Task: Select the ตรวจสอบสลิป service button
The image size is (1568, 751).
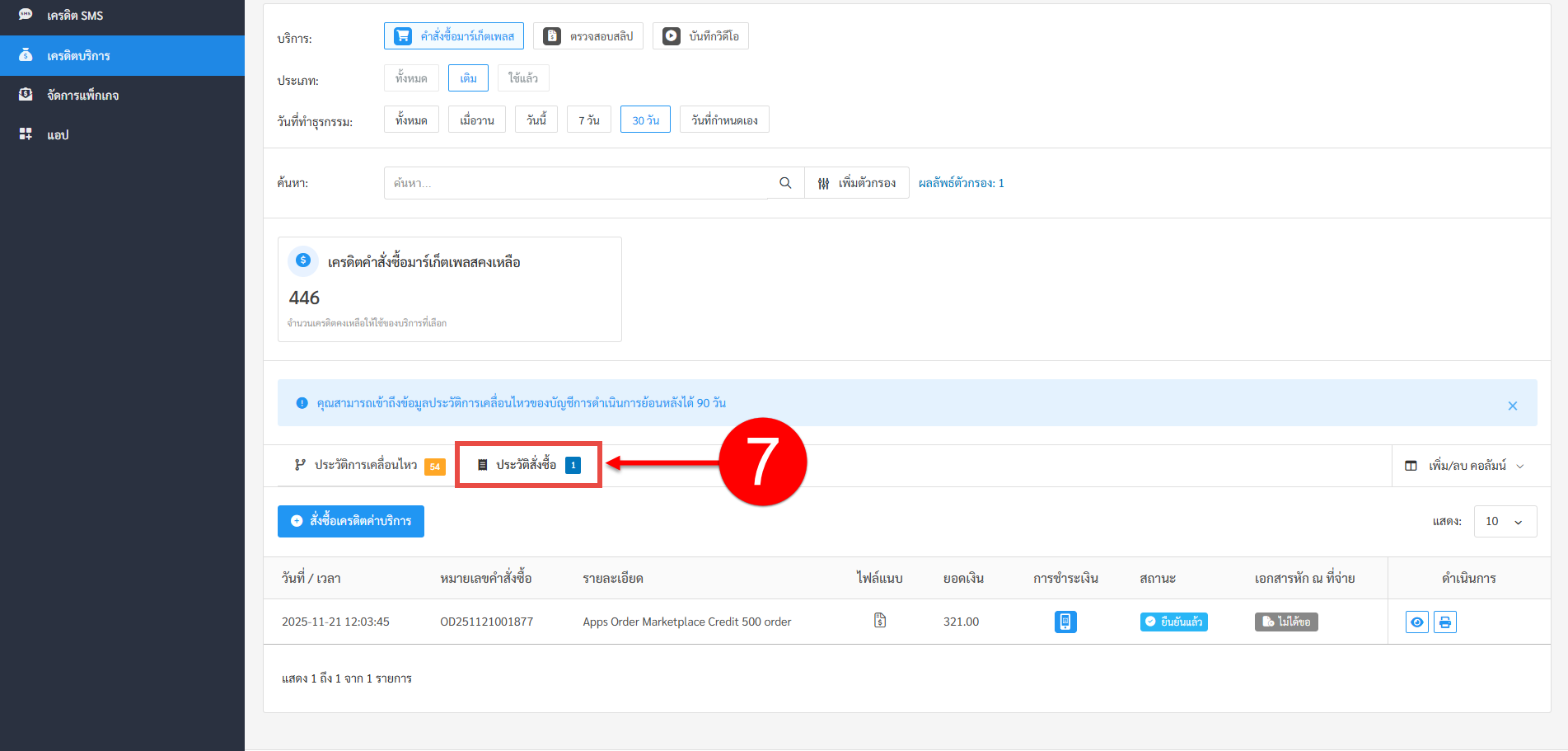Action: click(588, 36)
